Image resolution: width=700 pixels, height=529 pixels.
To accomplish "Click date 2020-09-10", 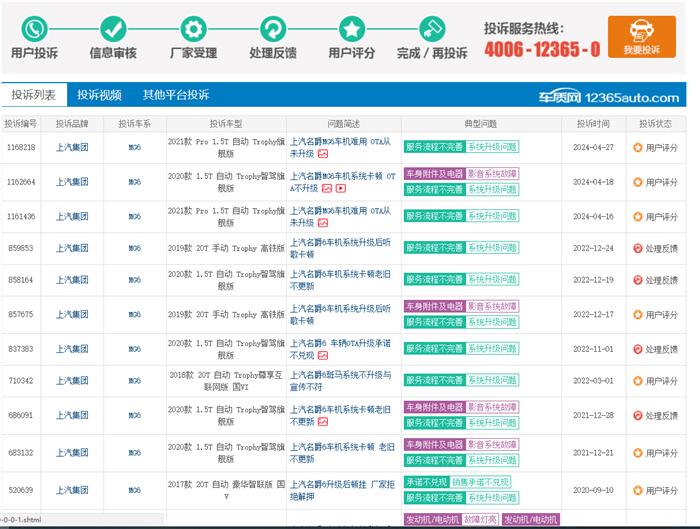I will (593, 490).
